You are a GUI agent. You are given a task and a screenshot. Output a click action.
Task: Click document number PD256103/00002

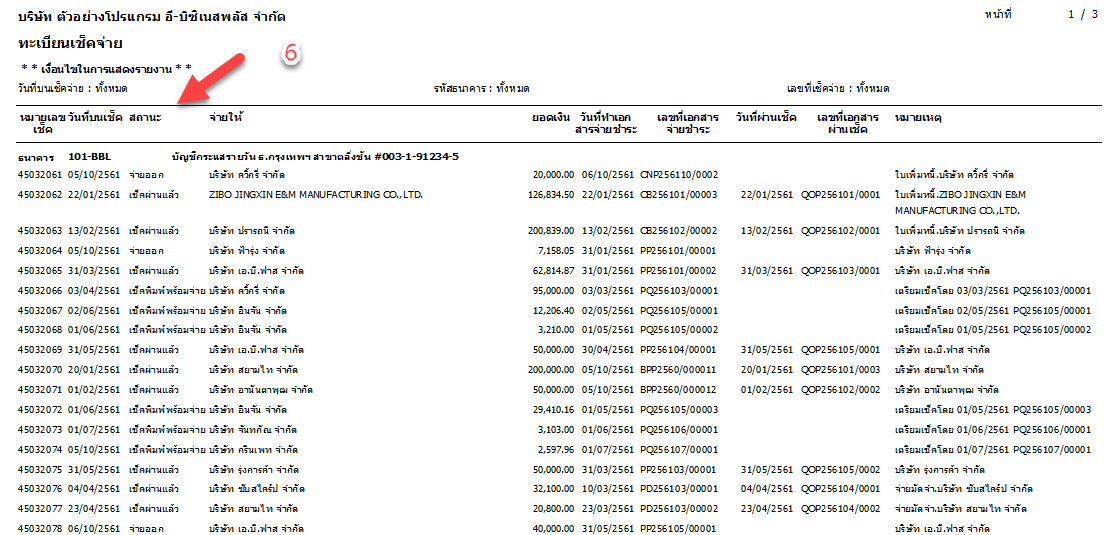pos(679,508)
